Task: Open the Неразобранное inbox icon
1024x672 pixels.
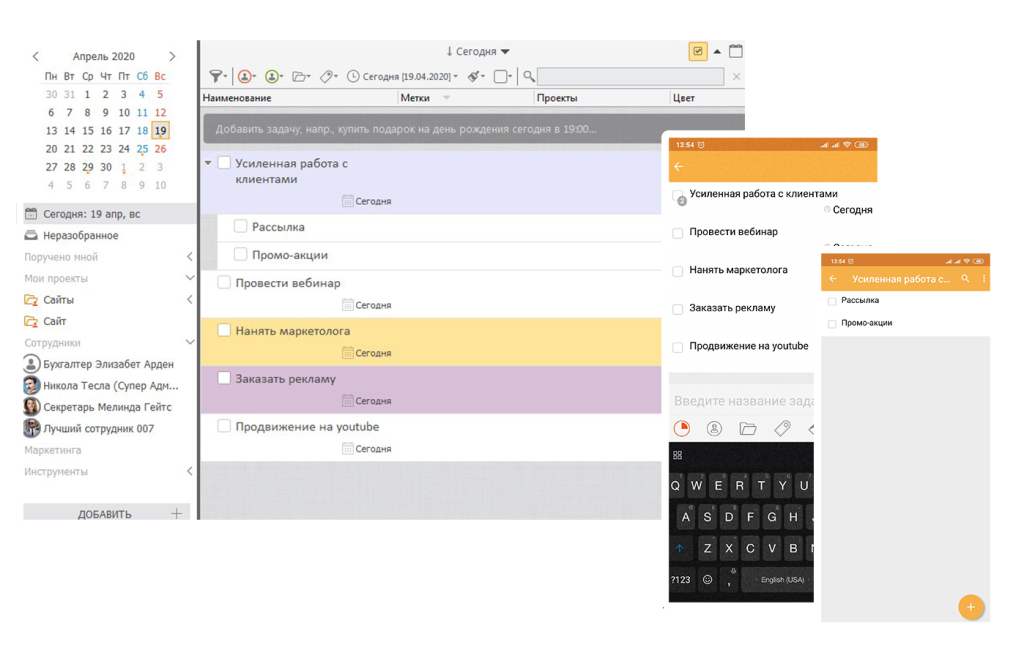Action: [31, 235]
